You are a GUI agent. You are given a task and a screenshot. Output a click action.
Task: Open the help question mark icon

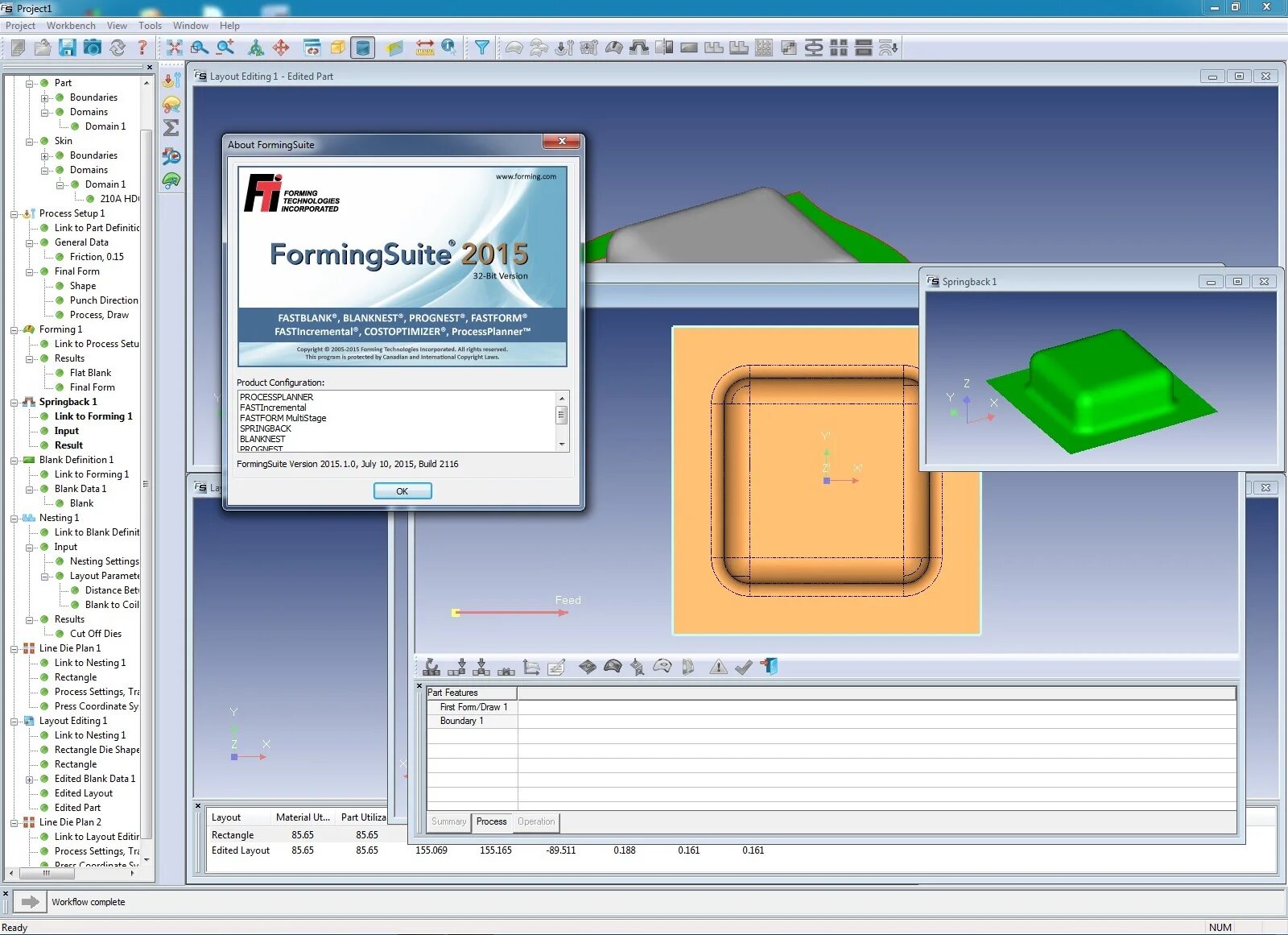142,48
